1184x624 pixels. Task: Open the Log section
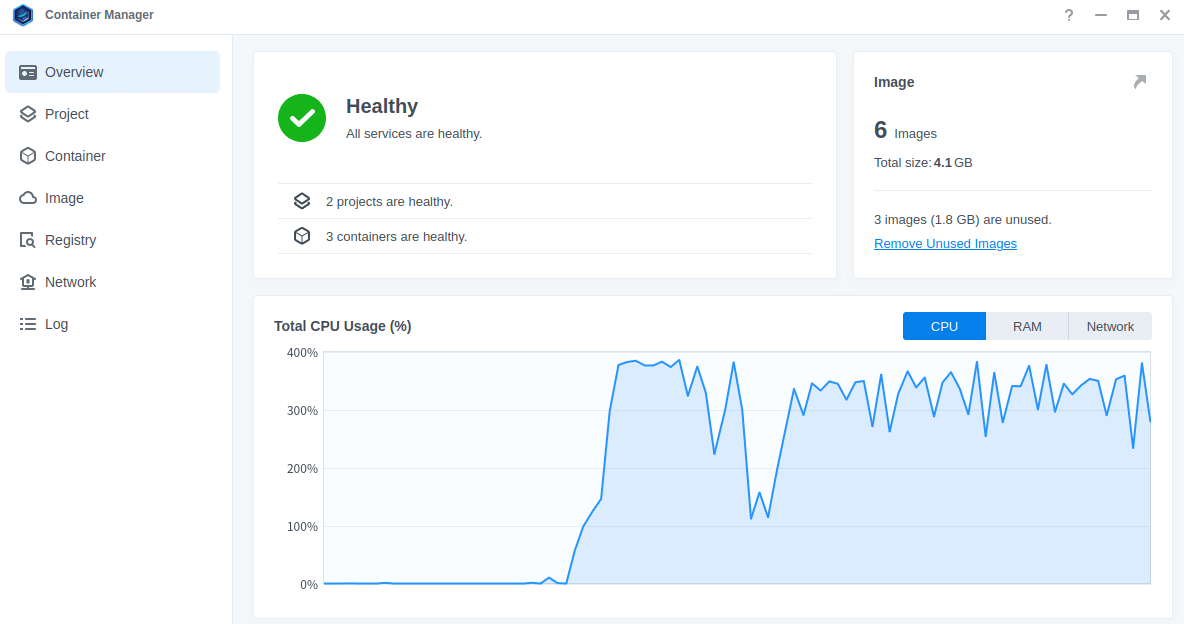coord(113,324)
